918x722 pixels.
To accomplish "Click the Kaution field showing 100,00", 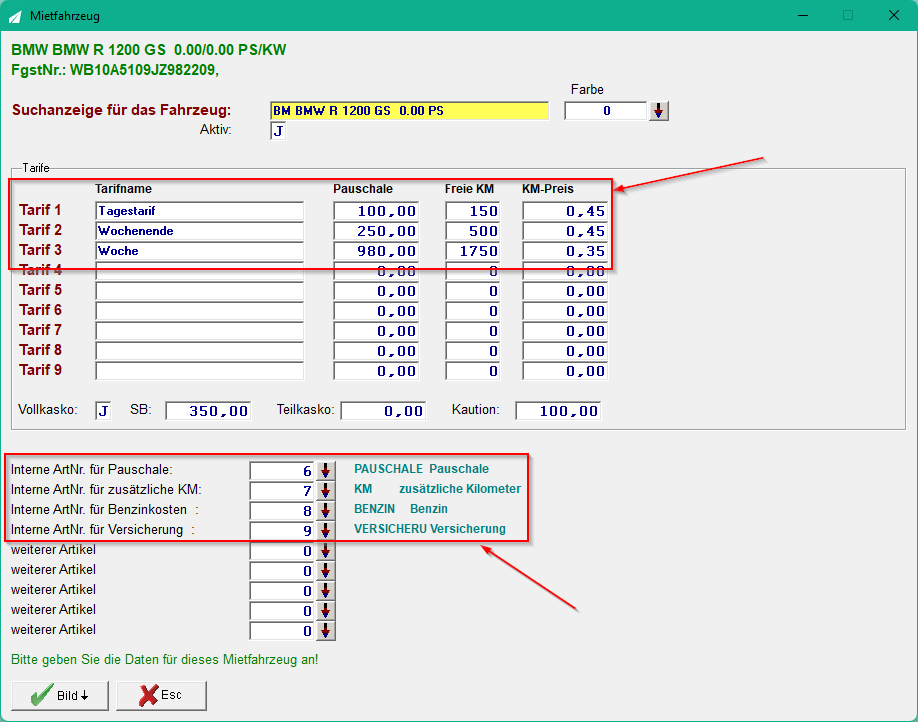I will click(x=558, y=410).
